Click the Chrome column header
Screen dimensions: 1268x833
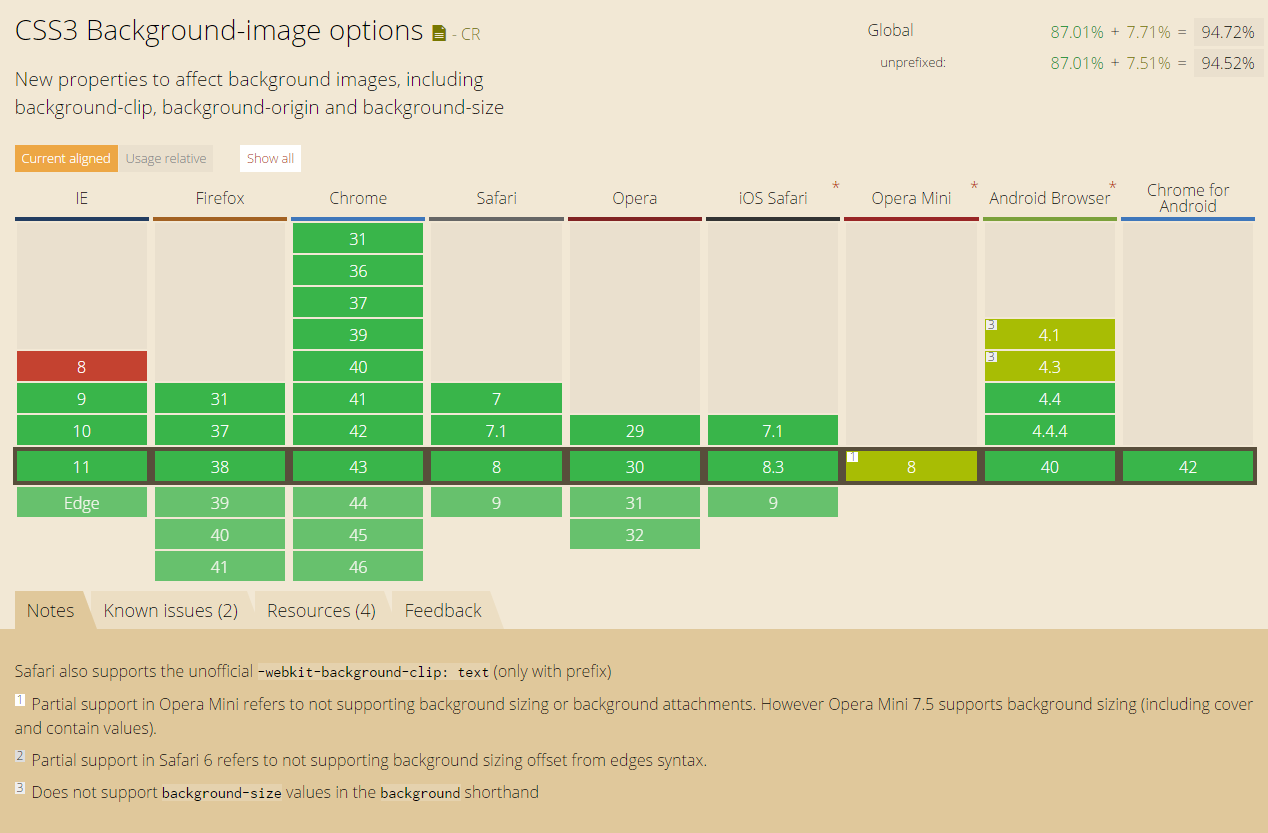(358, 198)
